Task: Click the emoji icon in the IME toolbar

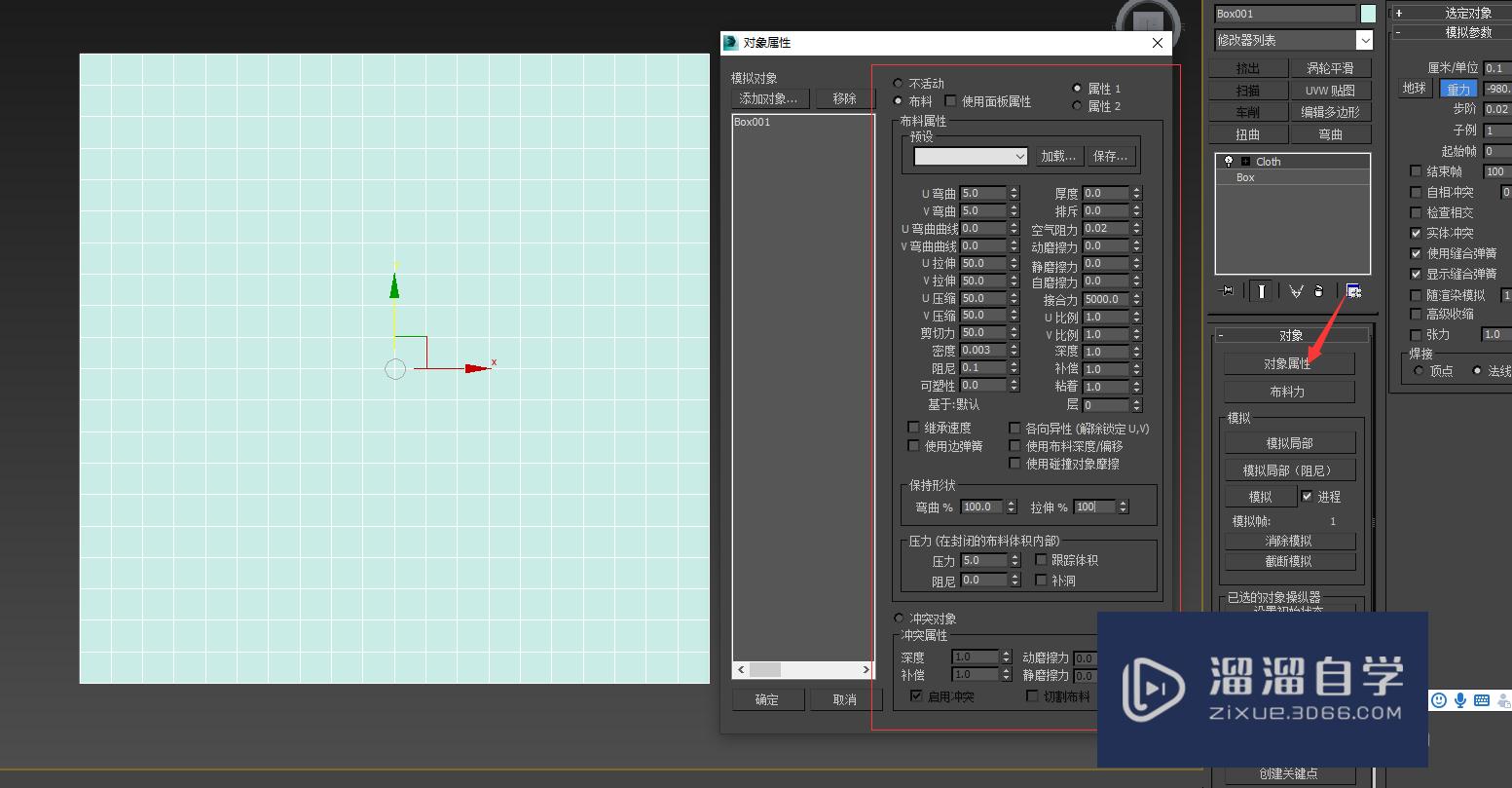Action: (x=1439, y=699)
